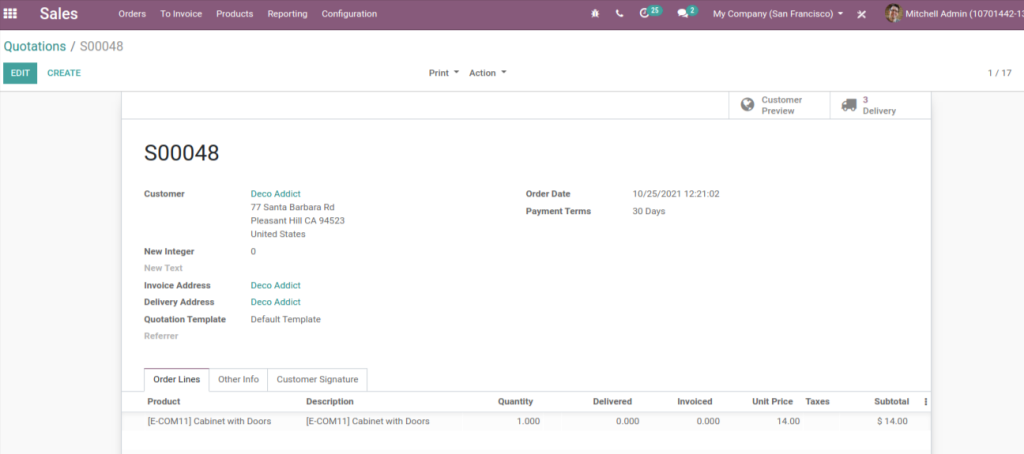
Task: Open the Configuration menu
Action: pos(349,14)
